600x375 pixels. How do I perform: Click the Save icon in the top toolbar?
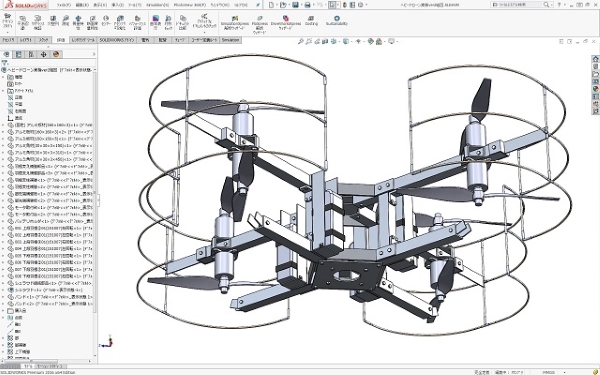coord(295,5)
